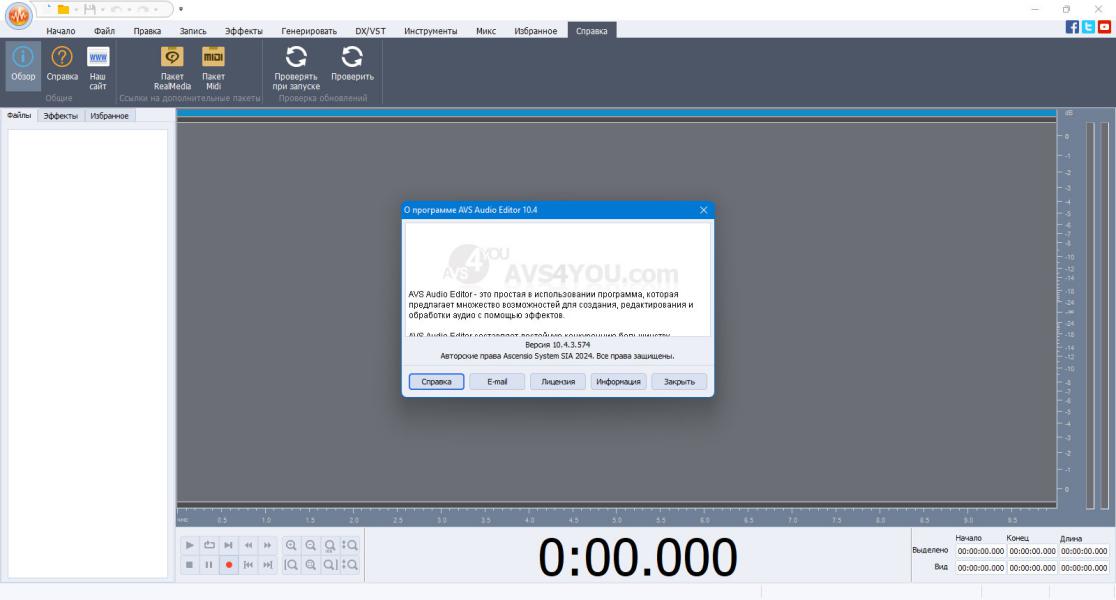Click Выделено Конец time field
Image resolution: width=1116 pixels, height=600 pixels.
1032,551
